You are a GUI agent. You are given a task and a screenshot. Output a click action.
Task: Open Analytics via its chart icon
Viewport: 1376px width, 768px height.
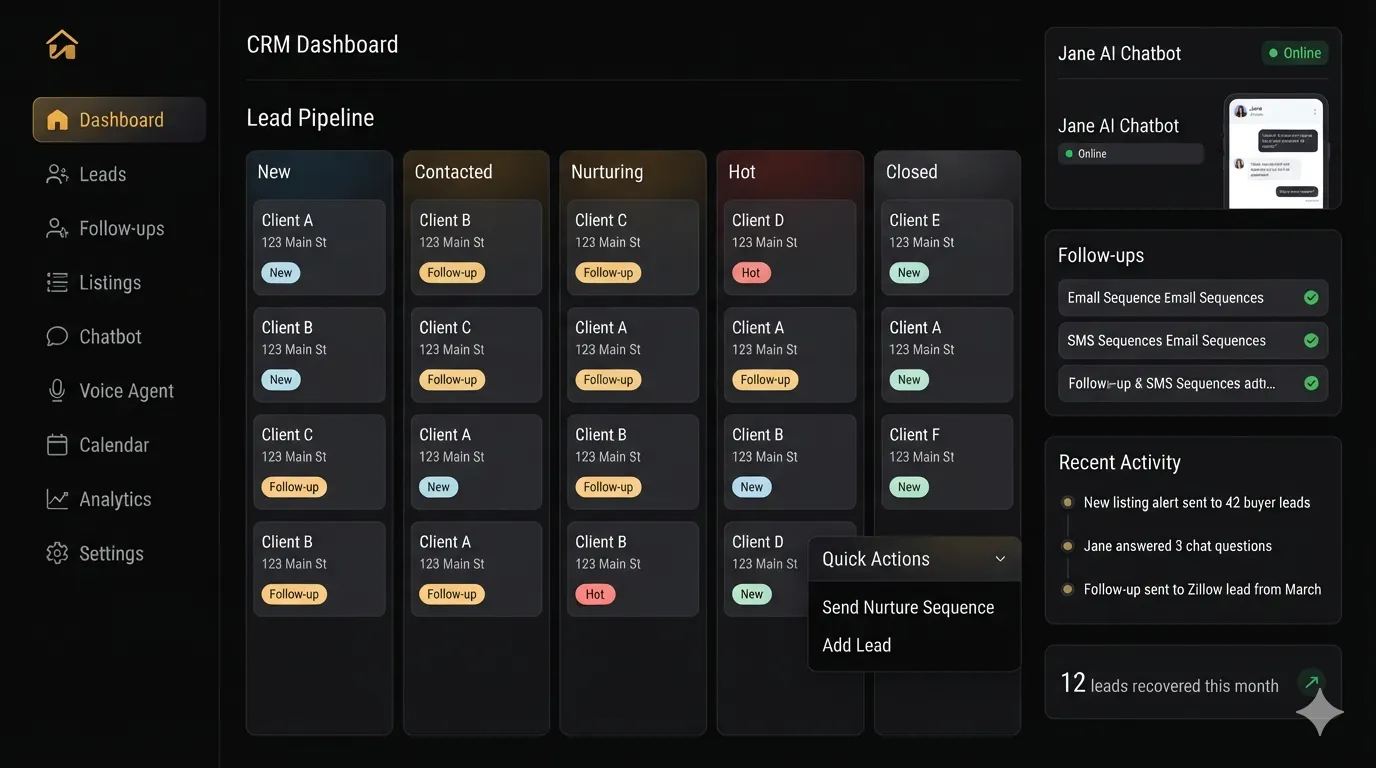(57, 499)
